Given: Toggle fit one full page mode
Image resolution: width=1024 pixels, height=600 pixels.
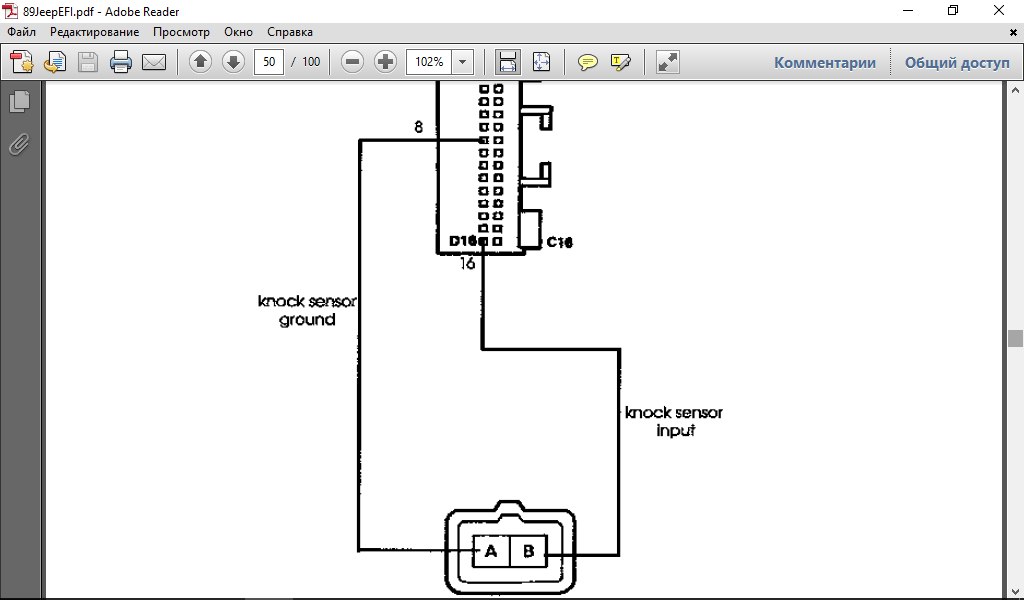Looking at the screenshot, I should [x=541, y=62].
